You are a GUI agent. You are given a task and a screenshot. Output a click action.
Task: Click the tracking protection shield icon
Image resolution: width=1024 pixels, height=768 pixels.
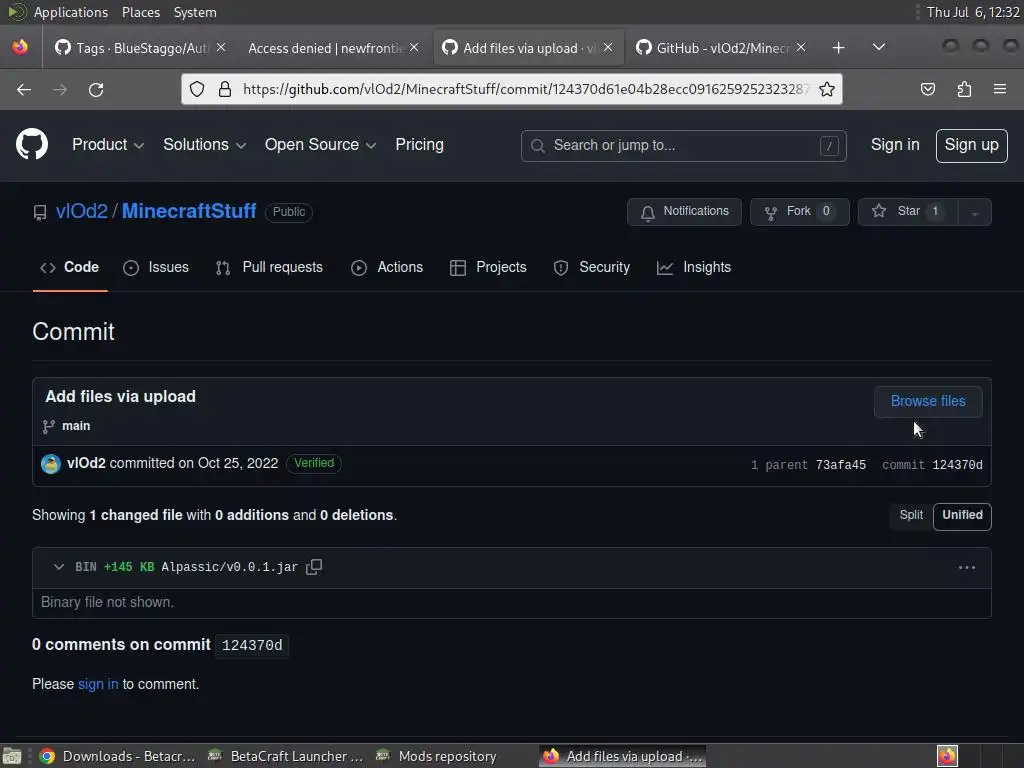(197, 89)
